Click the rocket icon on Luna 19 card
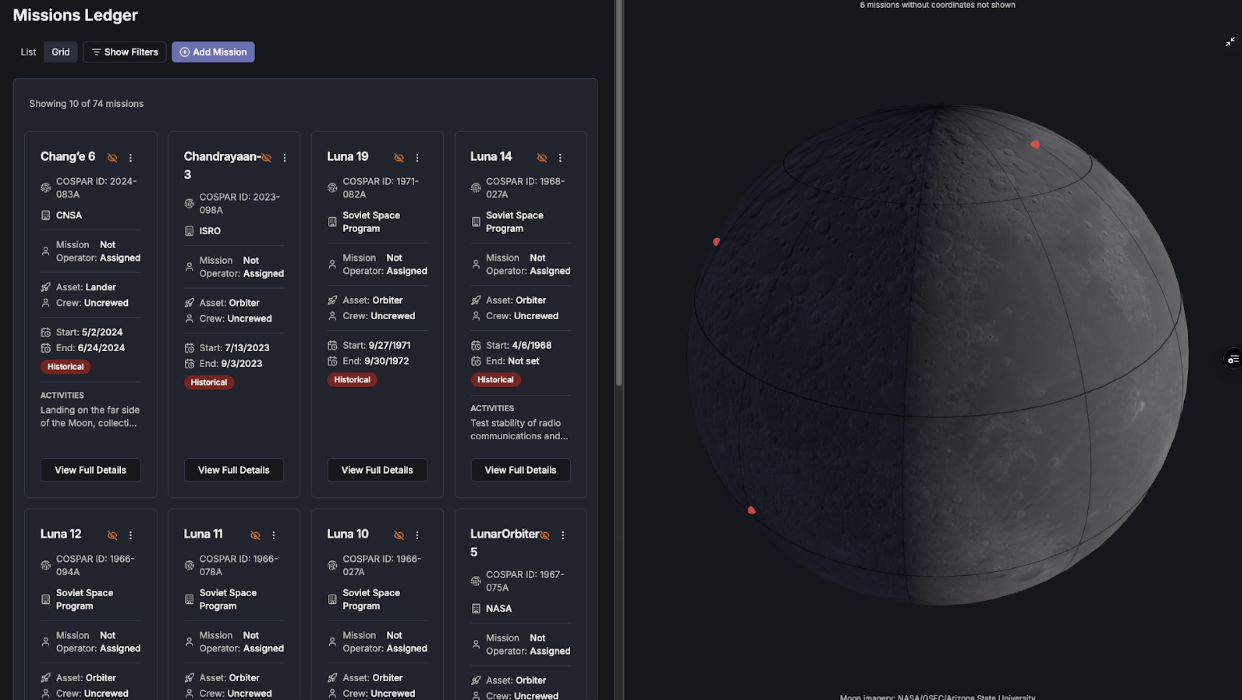Image resolution: width=1242 pixels, height=700 pixels. tap(333, 300)
